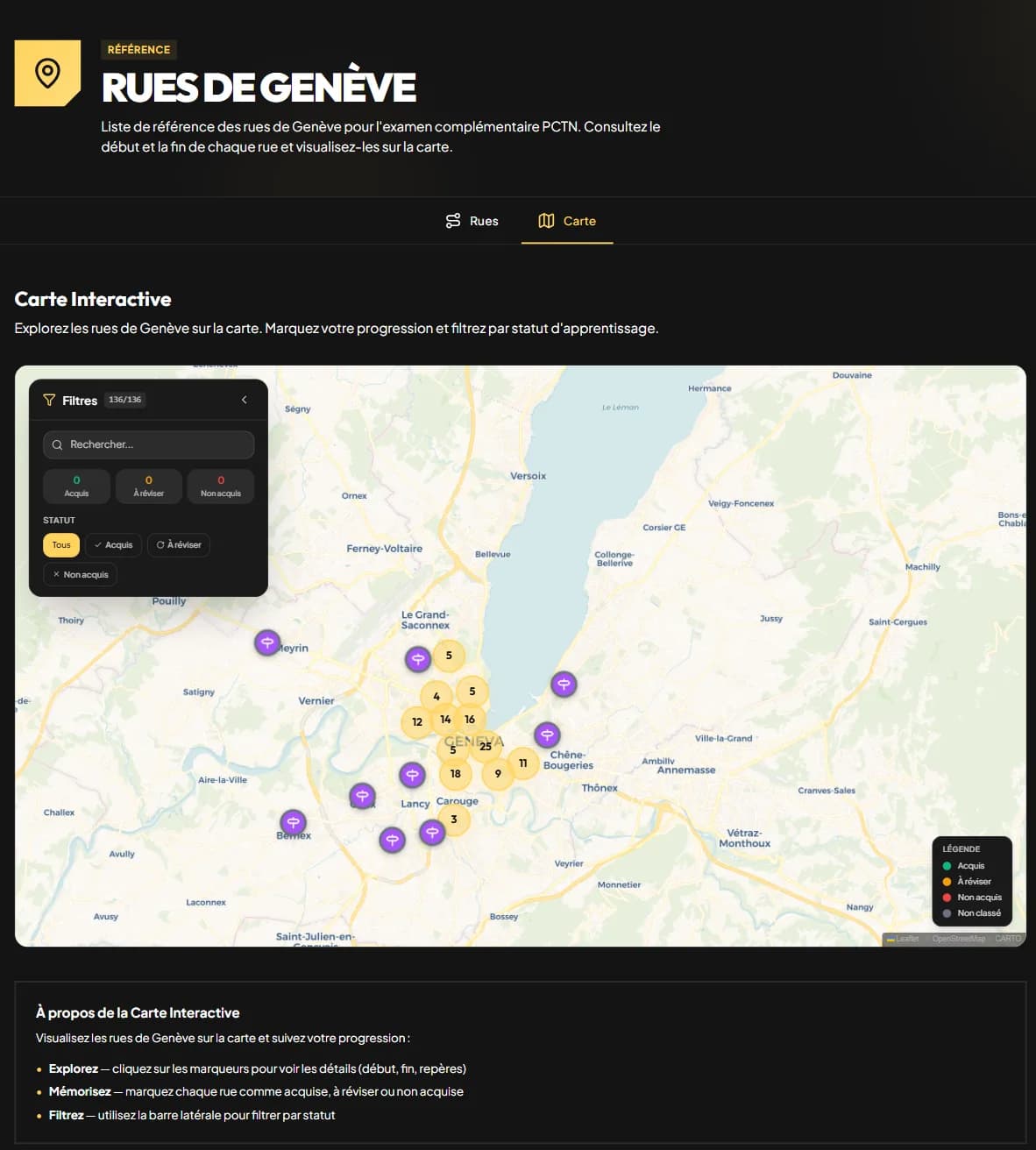Viewport: 1036px width, 1150px height.
Task: Click the Non acquis counter card showing 0
Action: point(221,486)
